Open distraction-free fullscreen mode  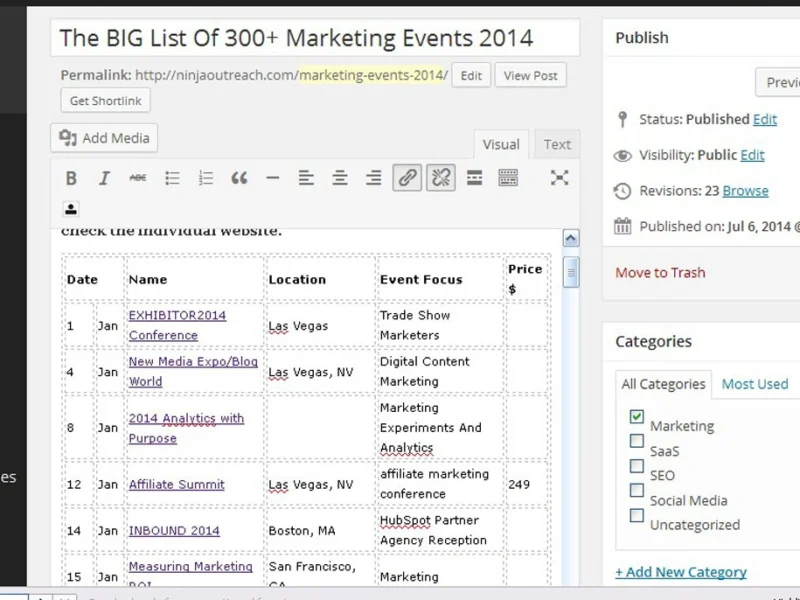tap(560, 178)
